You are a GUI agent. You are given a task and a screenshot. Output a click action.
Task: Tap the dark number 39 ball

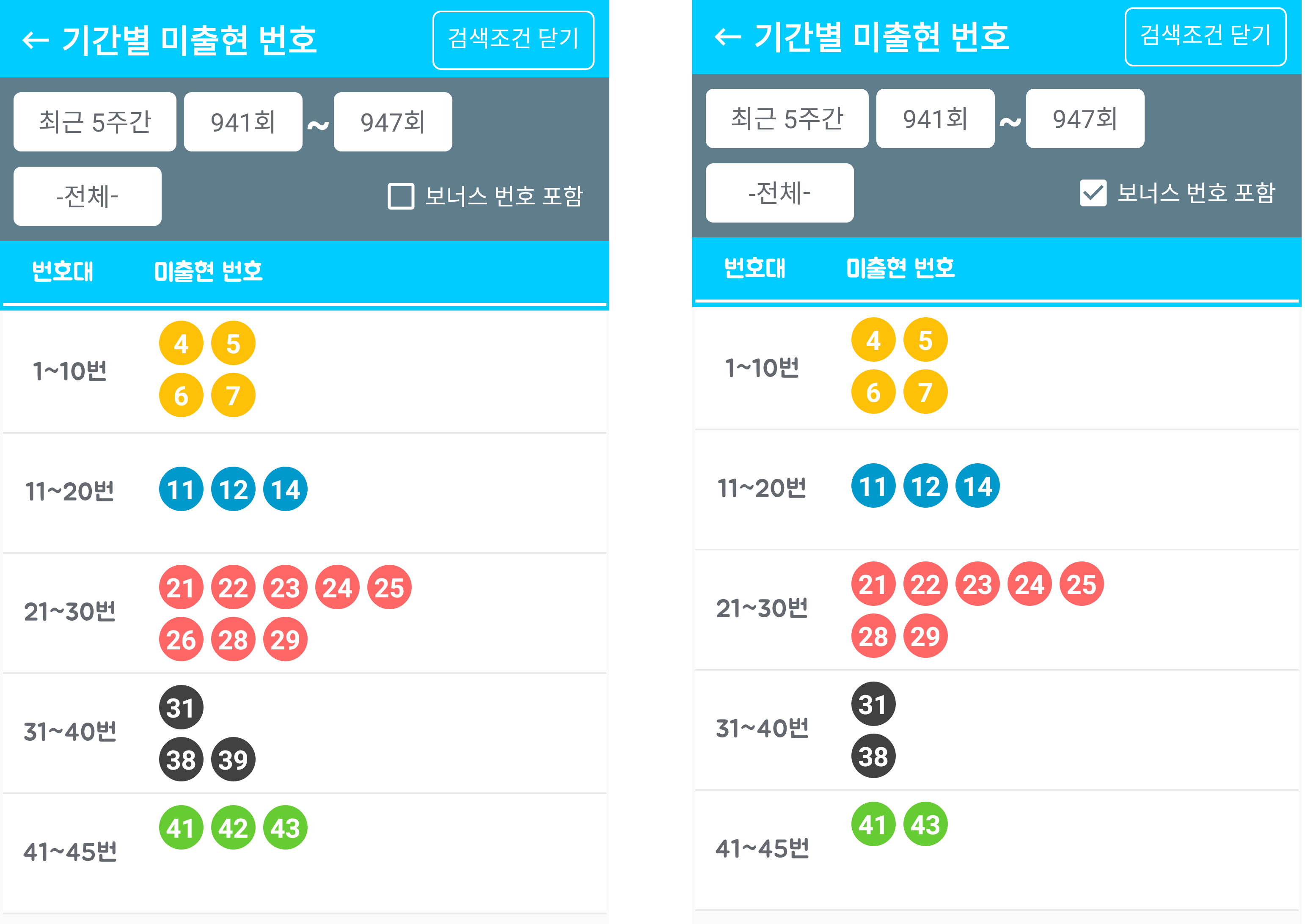[x=233, y=760]
